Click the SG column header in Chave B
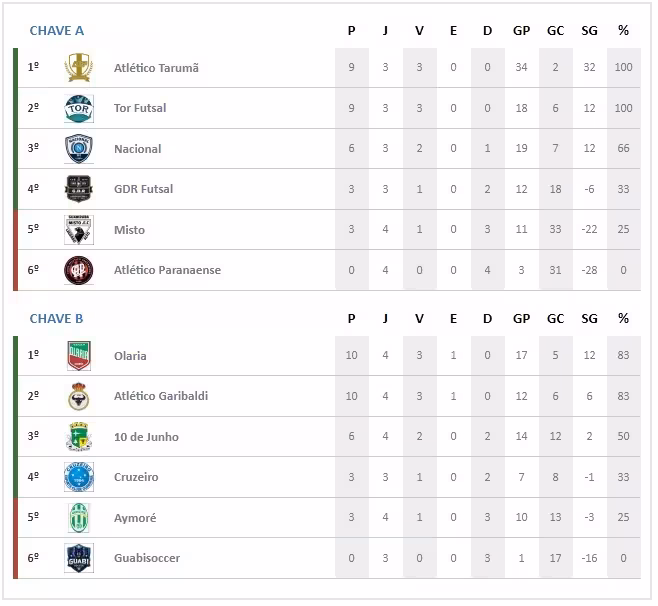This screenshot has height=606, width=658. coord(588,319)
